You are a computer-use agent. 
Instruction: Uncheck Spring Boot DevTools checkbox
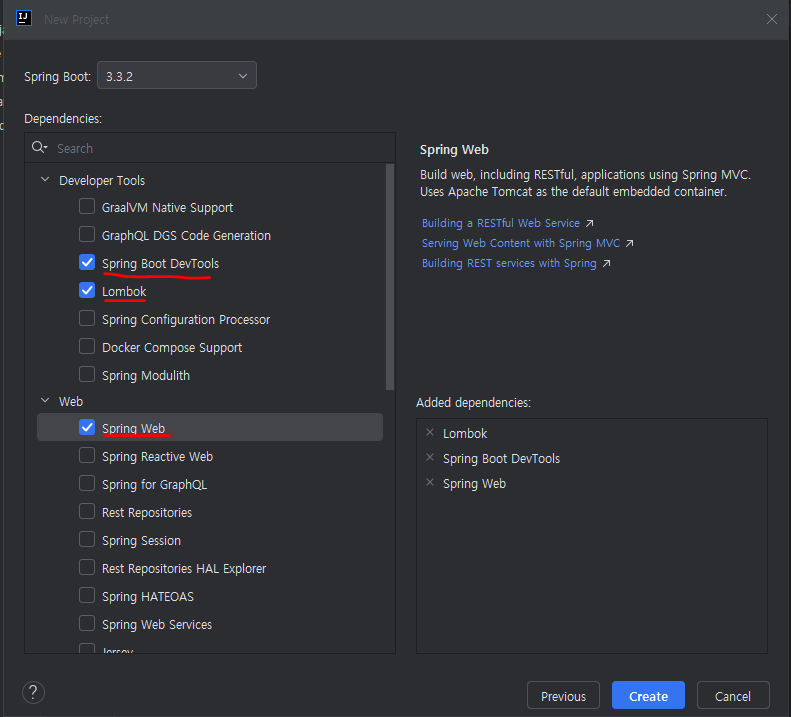click(87, 262)
